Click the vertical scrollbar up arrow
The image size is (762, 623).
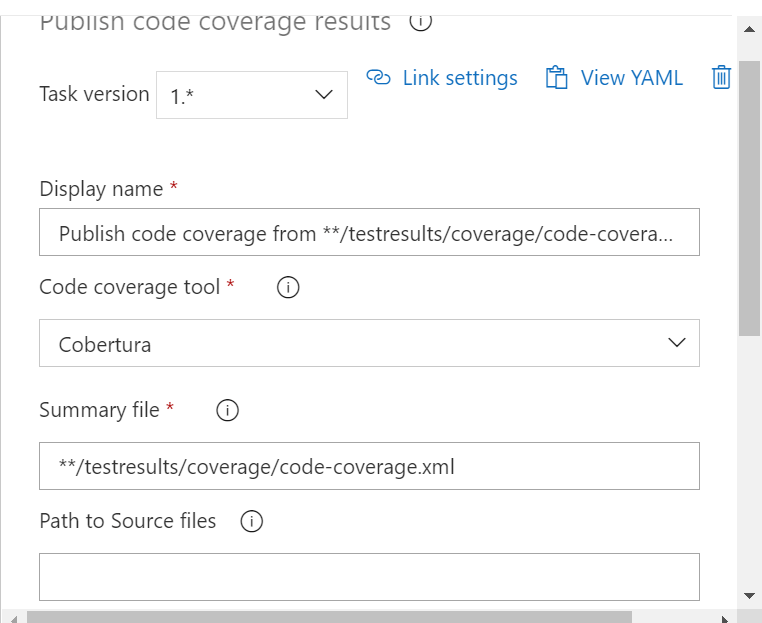[750, 29]
